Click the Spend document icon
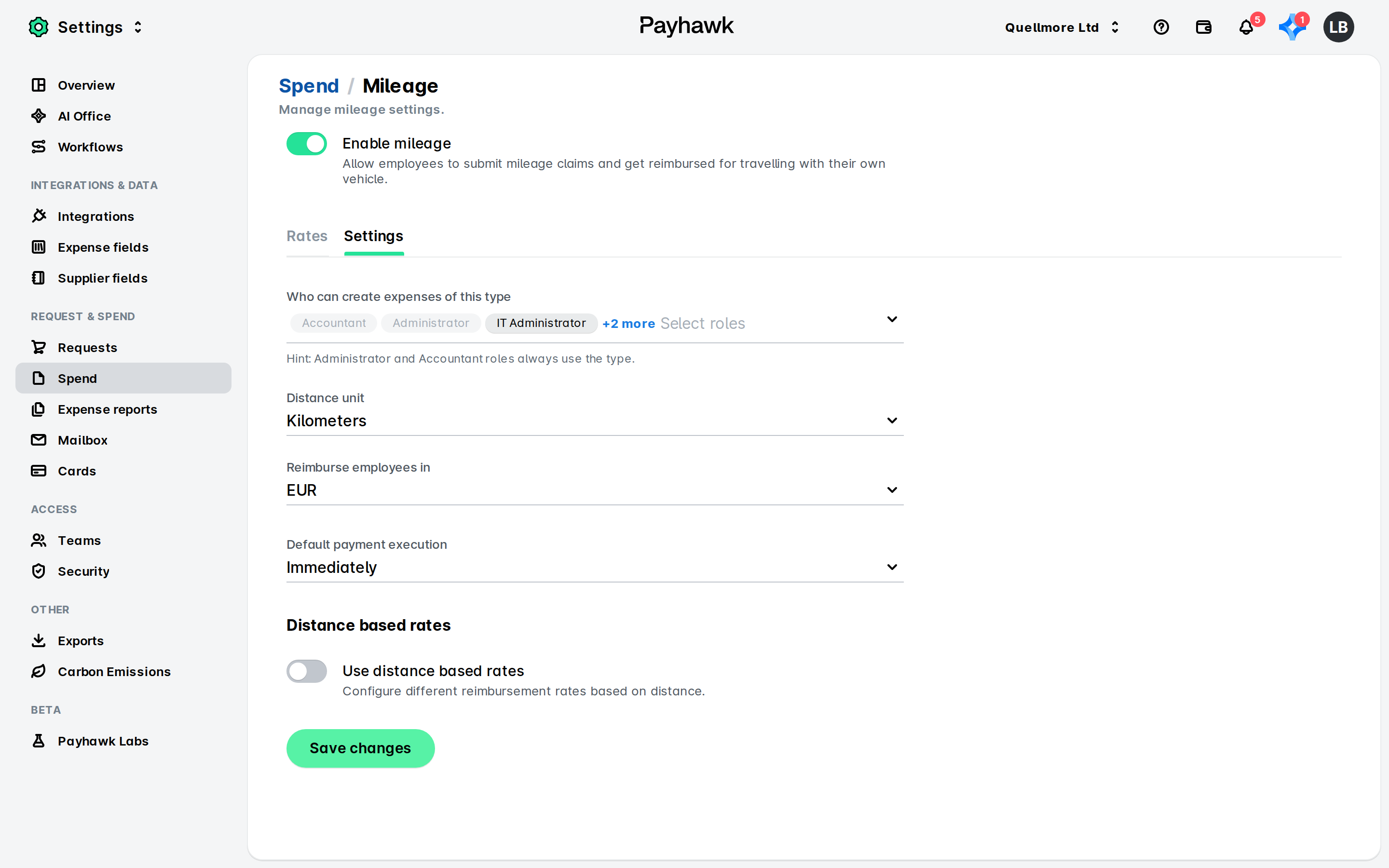1389x868 pixels. click(39, 379)
